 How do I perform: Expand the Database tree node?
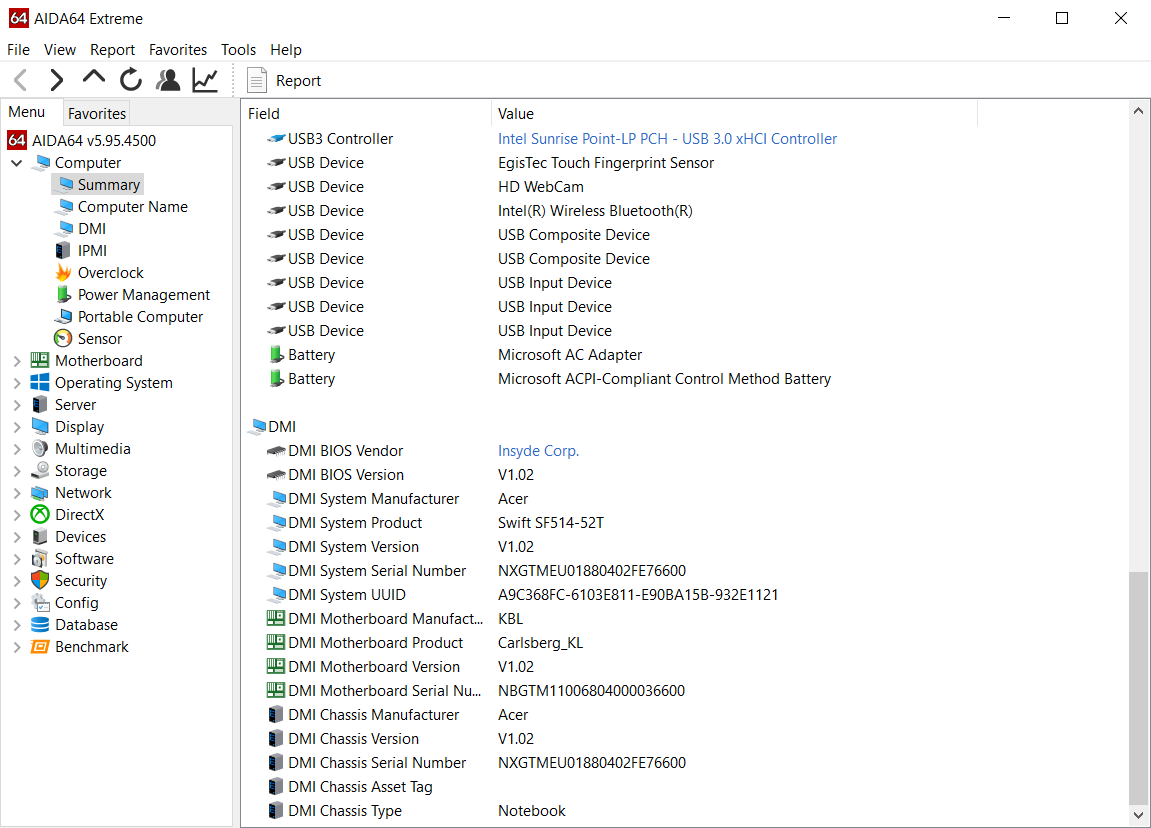click(17, 625)
